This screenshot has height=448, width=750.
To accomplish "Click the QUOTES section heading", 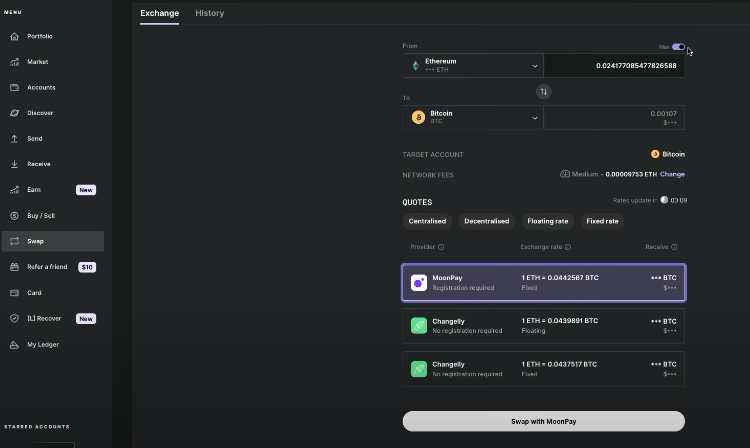I will pyautogui.click(x=417, y=202).
